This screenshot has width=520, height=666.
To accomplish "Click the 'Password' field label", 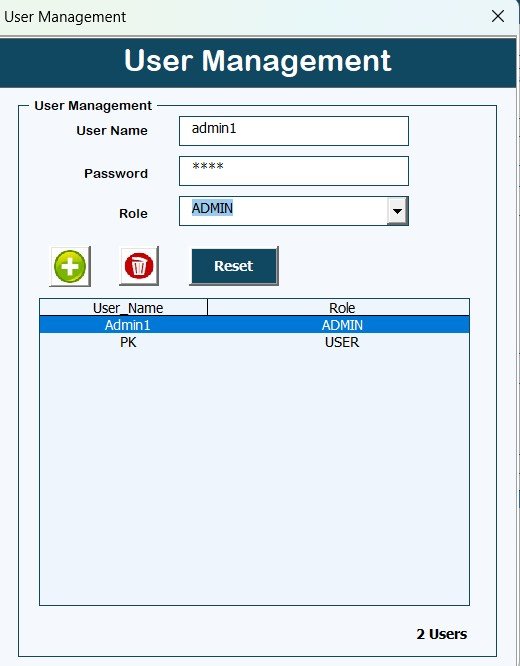I will tap(116, 173).
